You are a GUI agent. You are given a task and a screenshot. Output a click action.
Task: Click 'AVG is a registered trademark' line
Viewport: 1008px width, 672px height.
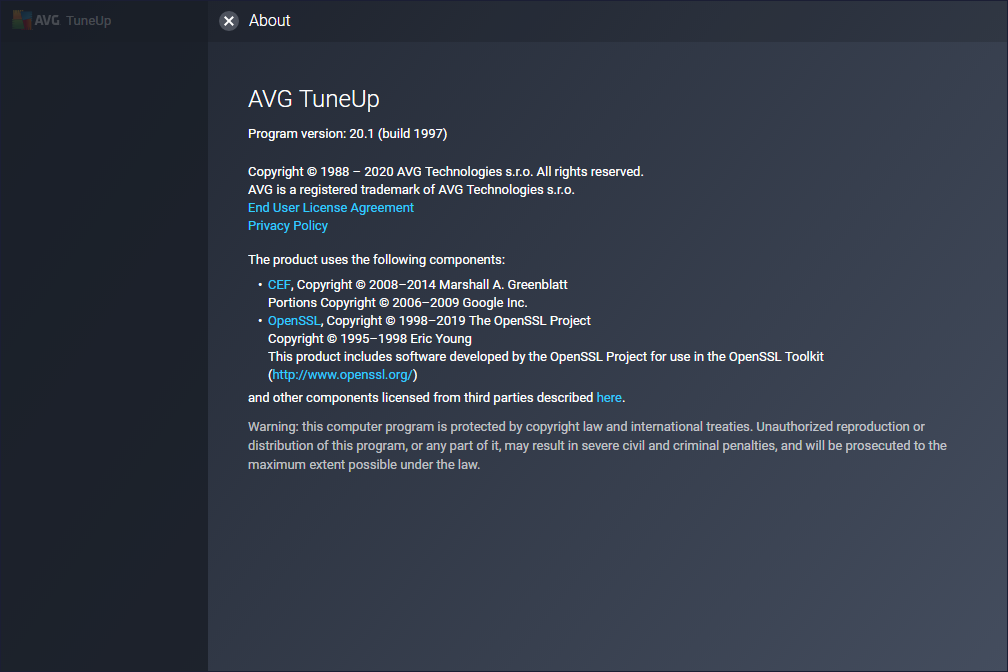pyautogui.click(x=411, y=190)
